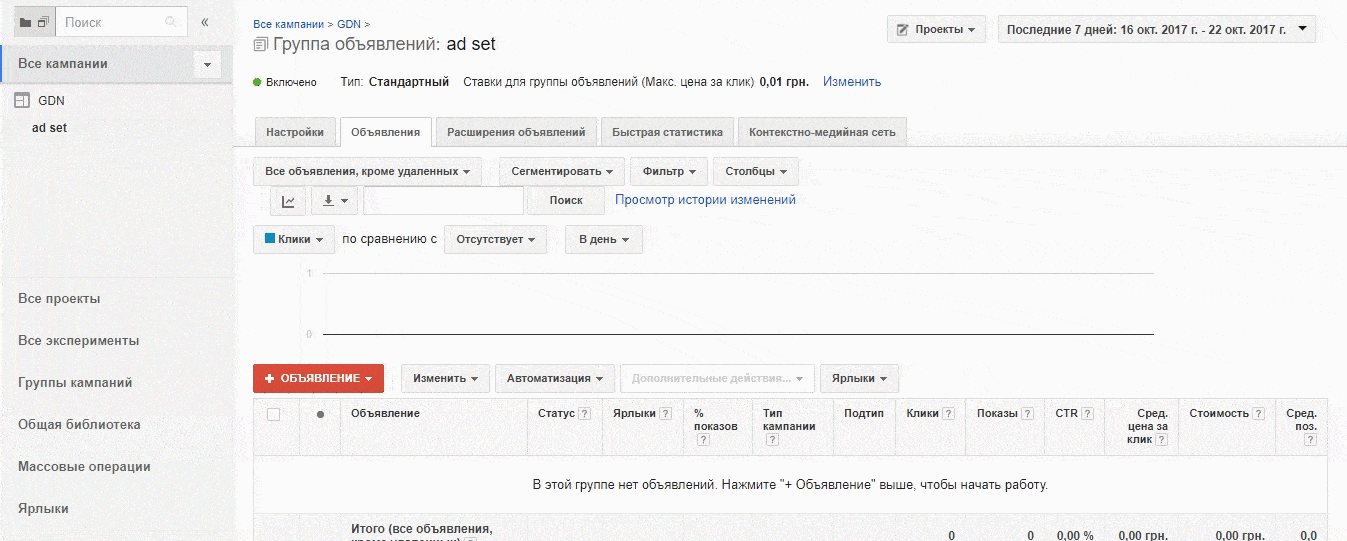Screen dimensions: 1347x541
Task: Click the red + ОБЪЯВЛЕНИЕ button
Action: [318, 378]
